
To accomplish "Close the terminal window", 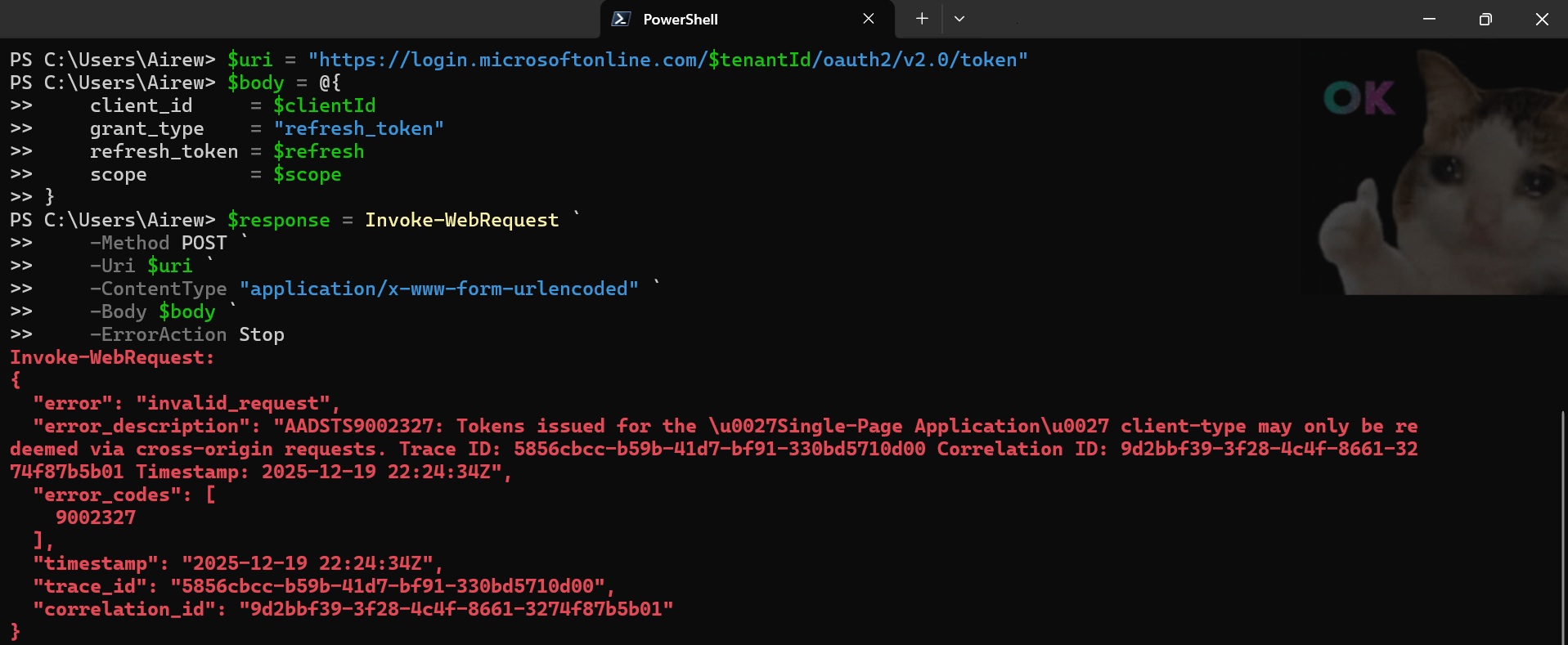I will 1542,19.
